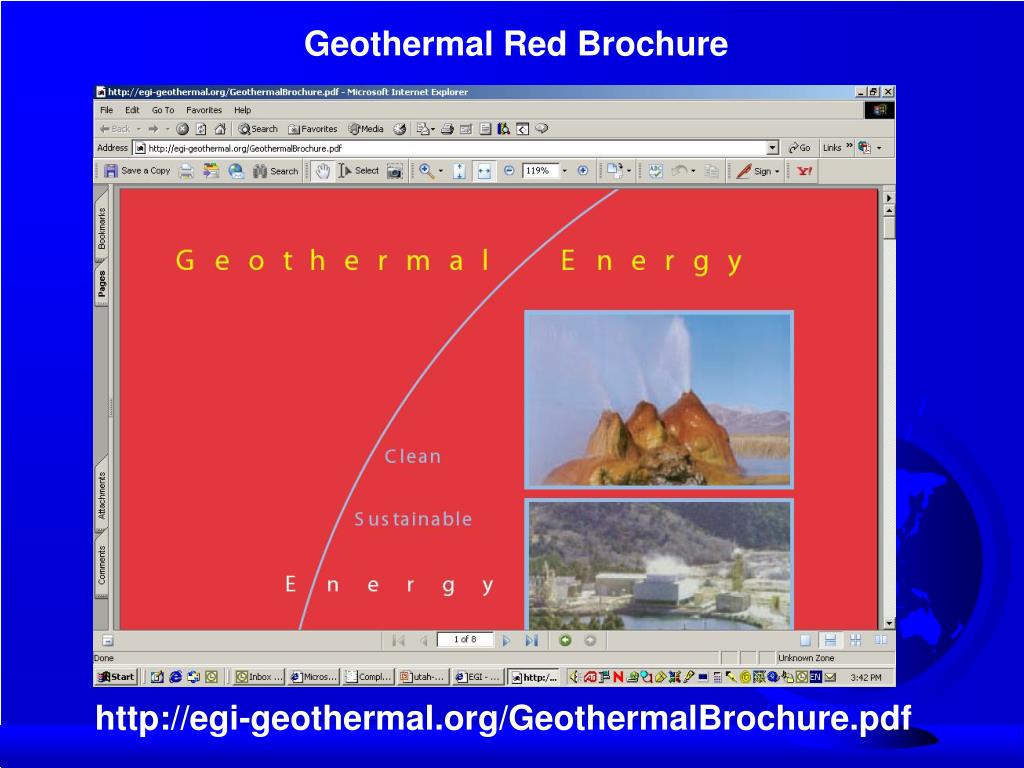The width and height of the screenshot is (1024, 768).
Task: Open the Go To menu
Action: 163,110
